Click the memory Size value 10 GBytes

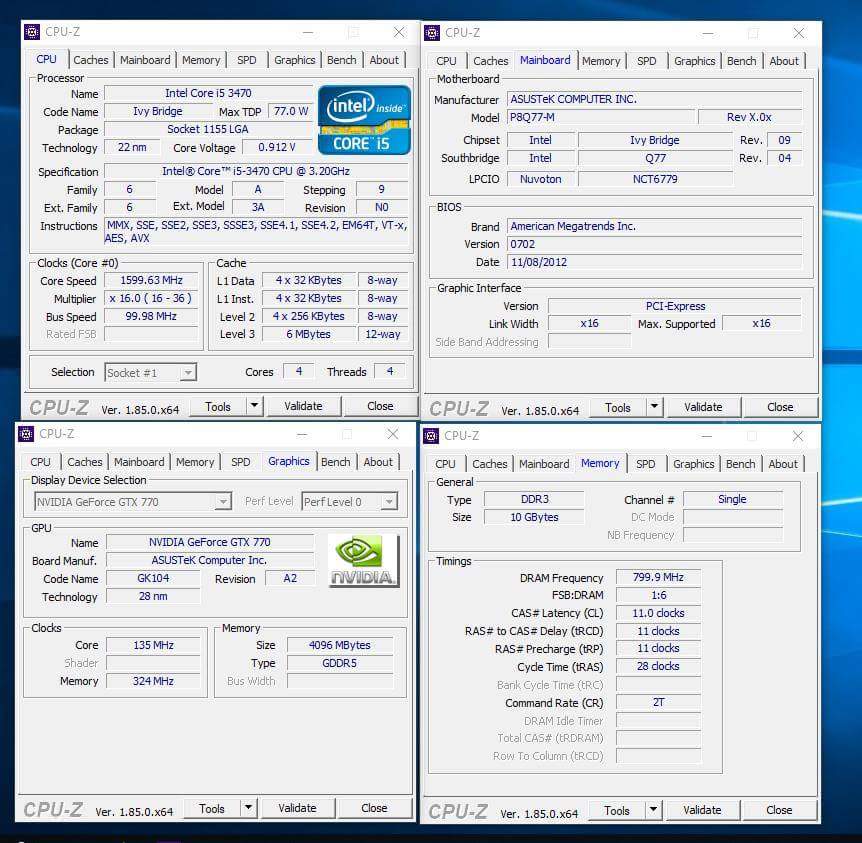[x=534, y=517]
